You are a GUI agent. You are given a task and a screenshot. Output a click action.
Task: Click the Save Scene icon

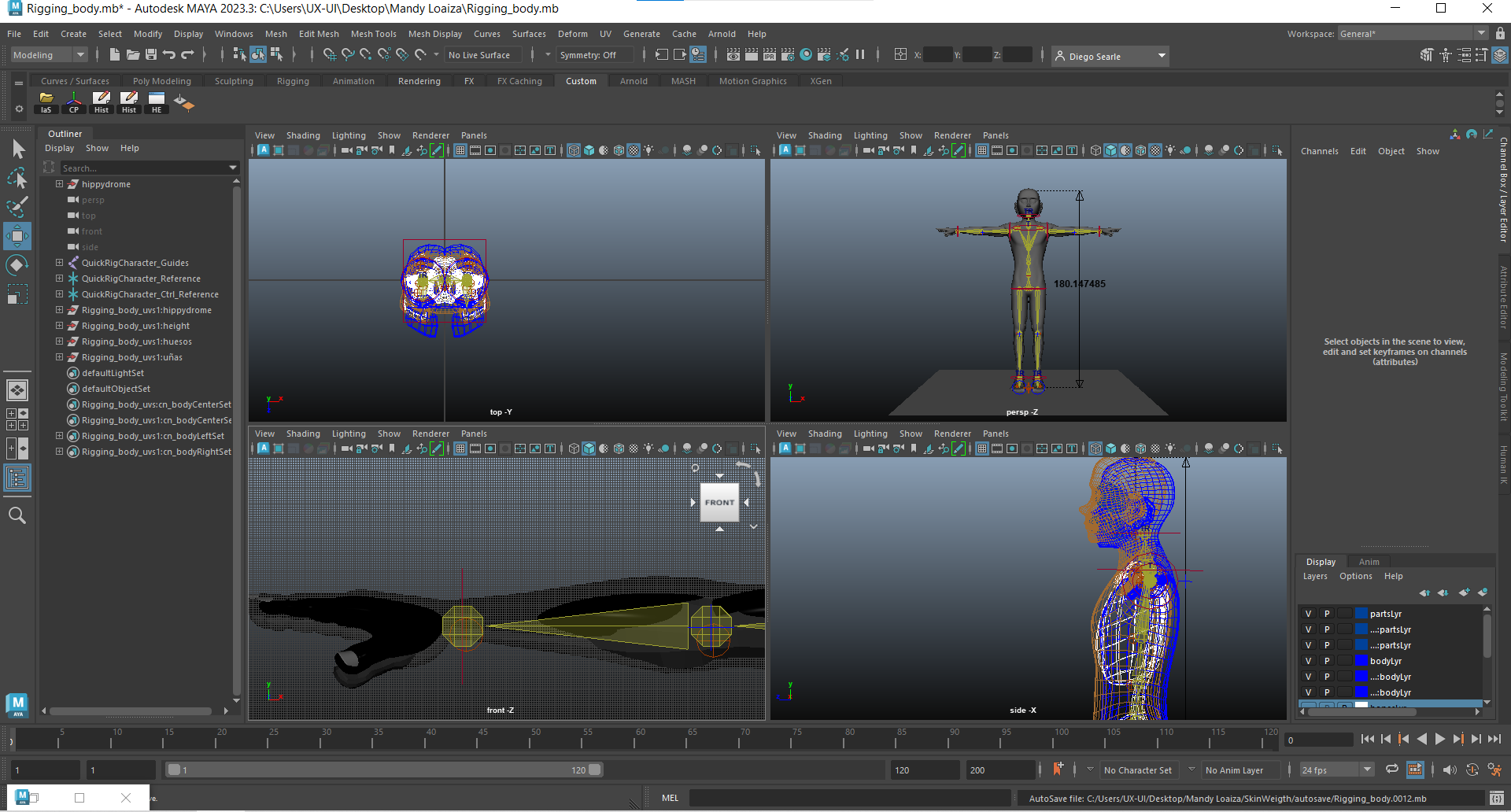151,55
